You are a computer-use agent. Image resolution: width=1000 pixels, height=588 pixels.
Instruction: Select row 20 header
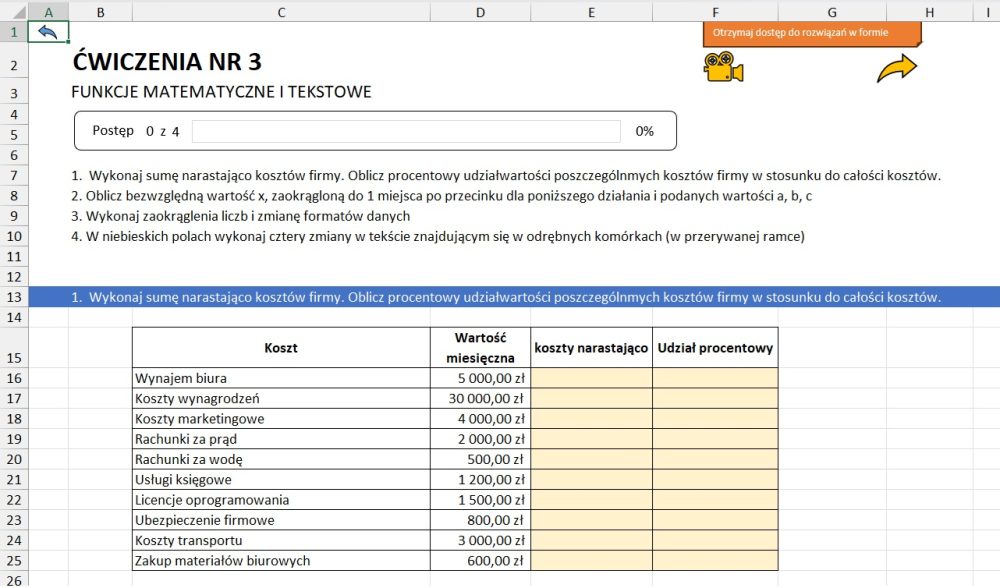coord(14,459)
